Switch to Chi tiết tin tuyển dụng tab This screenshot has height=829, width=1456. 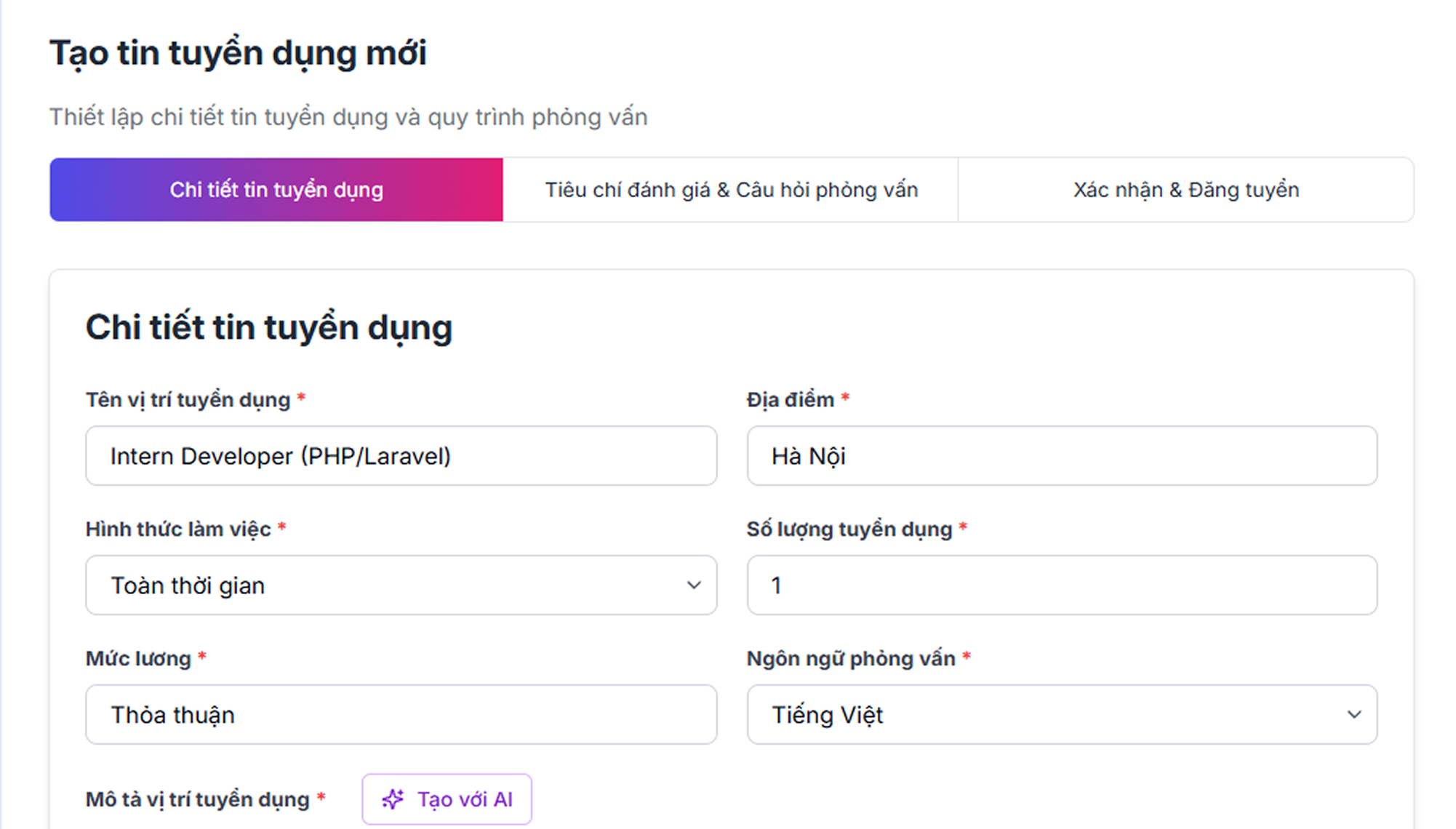[x=276, y=190]
